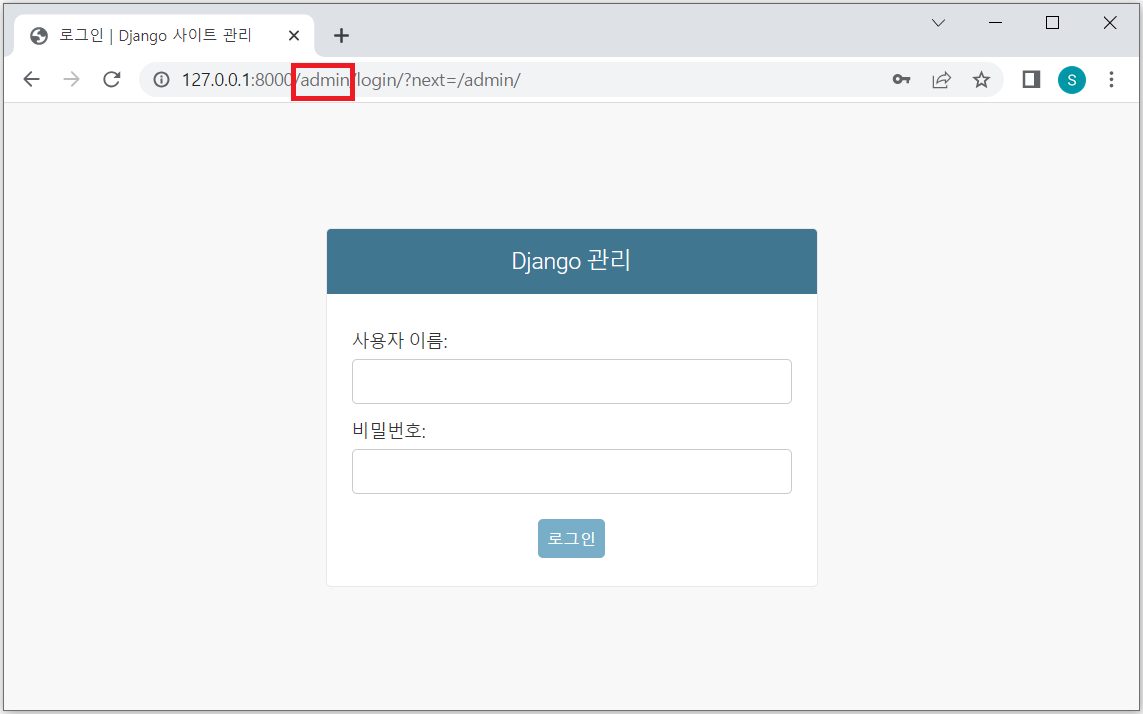The image size is (1143, 714).
Task: Reload the Django login page
Action: 112,79
